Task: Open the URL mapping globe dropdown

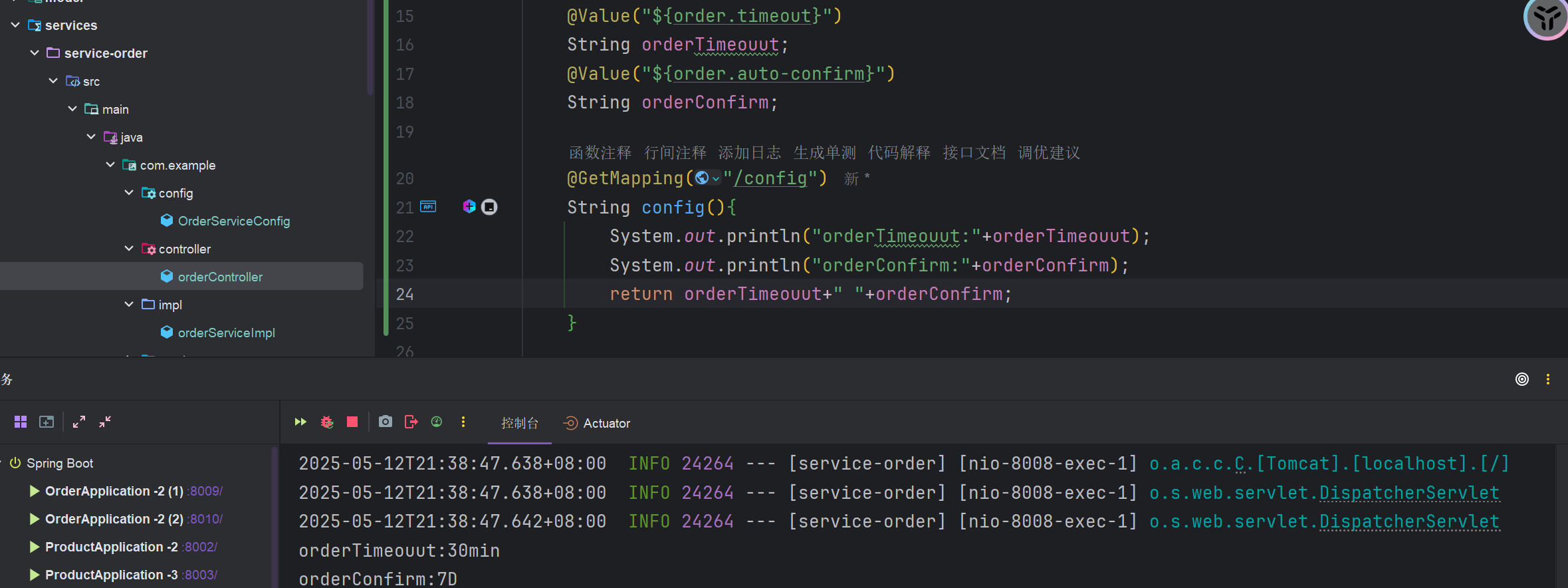Action: coord(707,178)
